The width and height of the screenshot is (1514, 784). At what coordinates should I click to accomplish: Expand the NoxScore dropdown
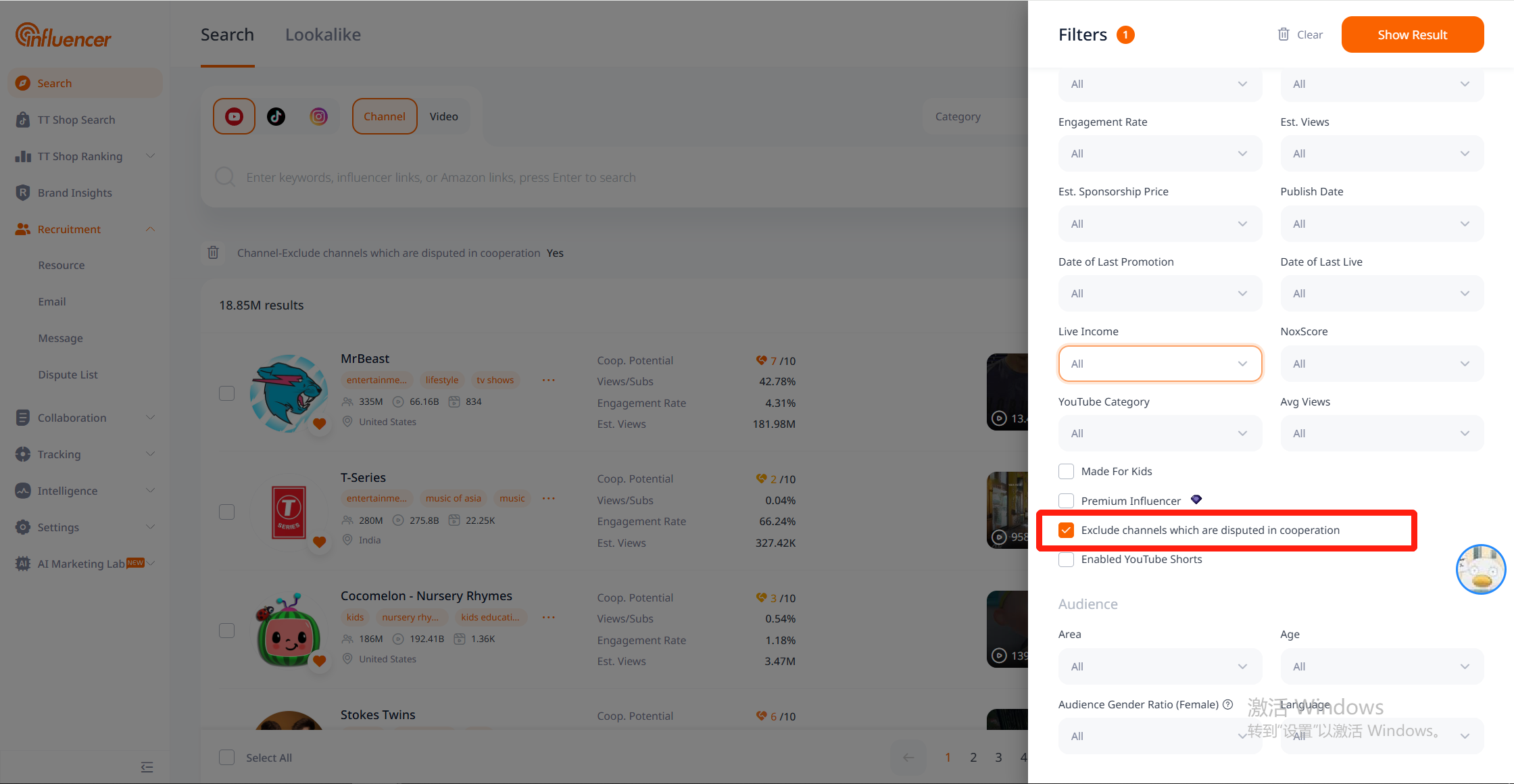1382,364
